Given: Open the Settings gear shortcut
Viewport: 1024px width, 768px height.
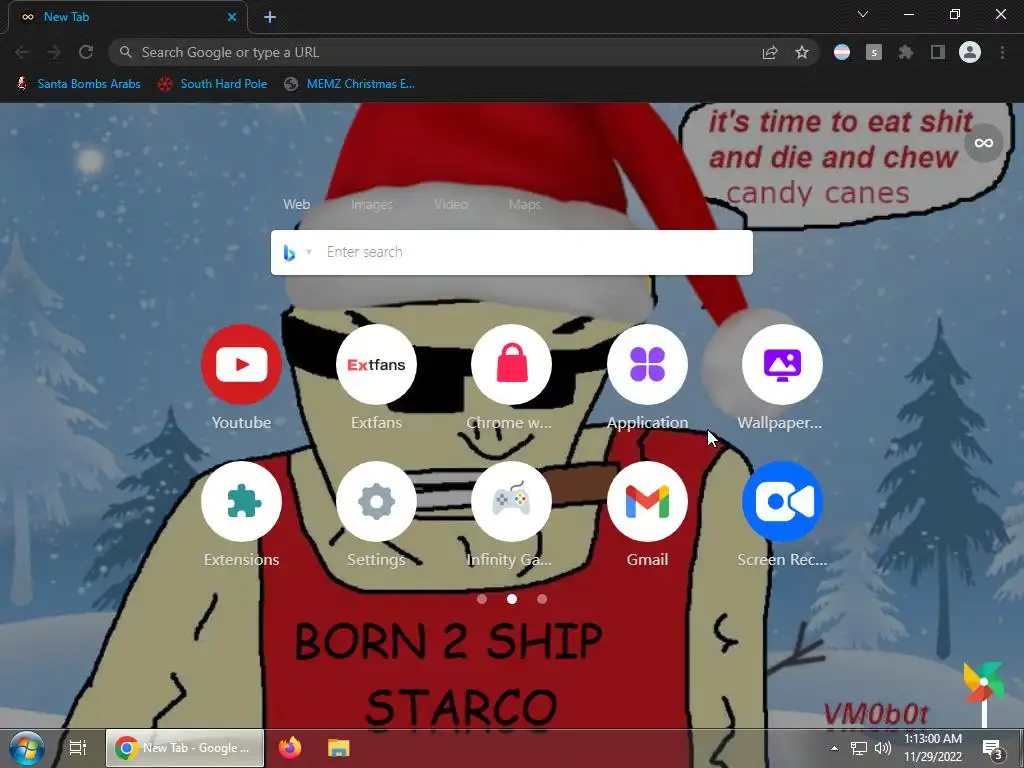Looking at the screenshot, I should tap(376, 502).
